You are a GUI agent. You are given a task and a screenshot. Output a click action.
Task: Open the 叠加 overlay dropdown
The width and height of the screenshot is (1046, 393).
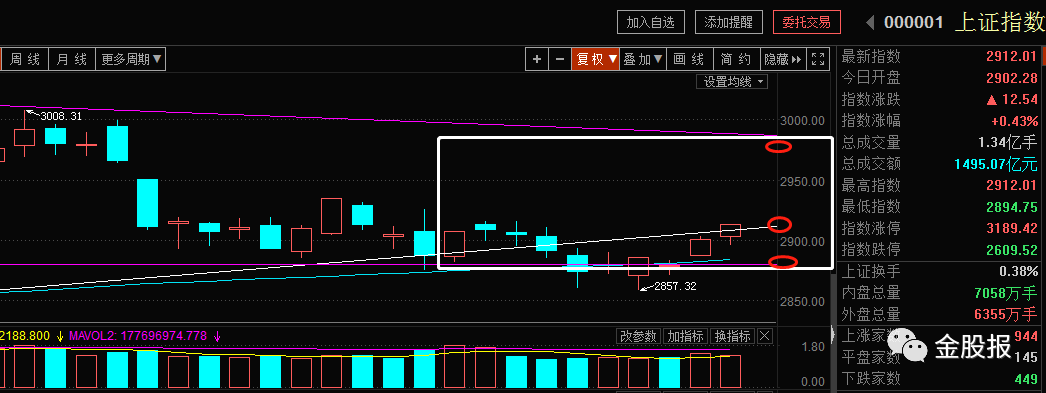pyautogui.click(x=643, y=59)
